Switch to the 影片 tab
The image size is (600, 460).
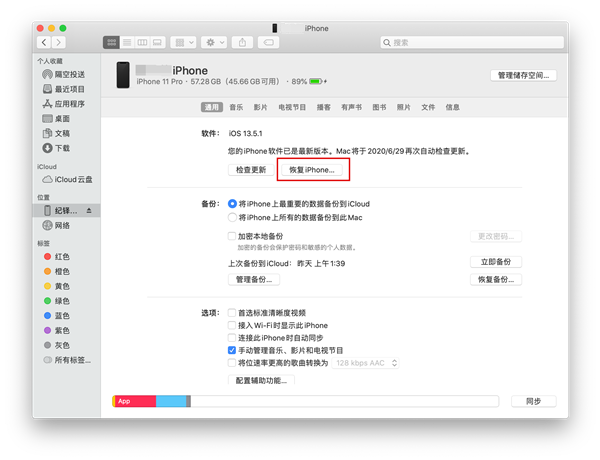coord(260,107)
